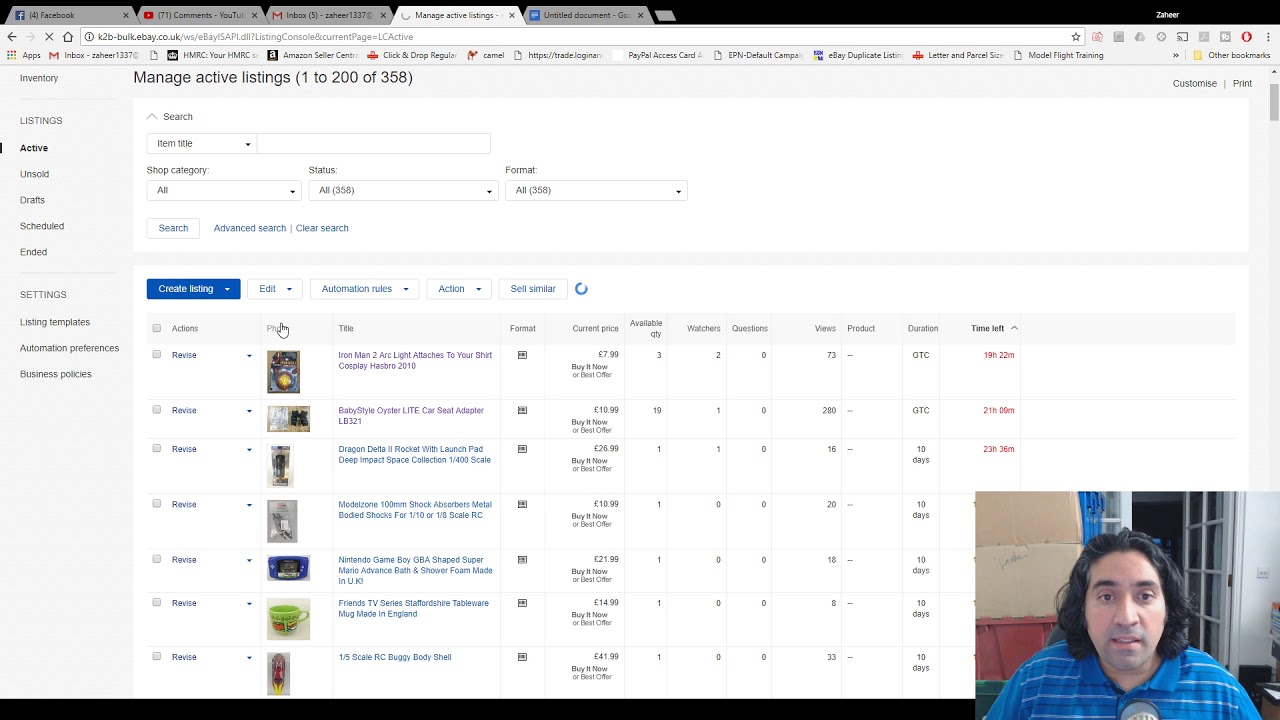This screenshot has width=1280, height=720.
Task: Click the browser address bar URL
Action: click(x=255, y=37)
